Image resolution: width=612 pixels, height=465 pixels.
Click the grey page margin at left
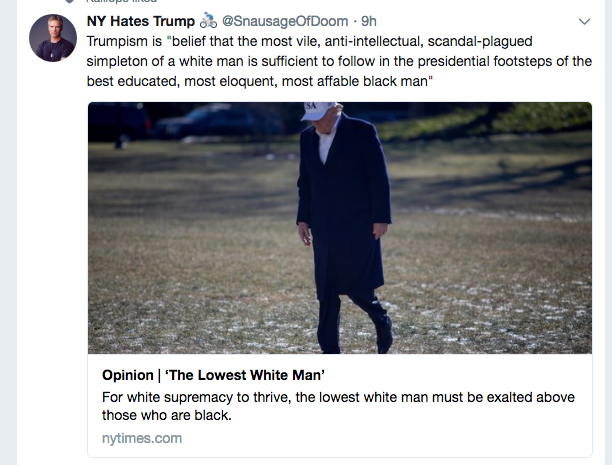pos(8,234)
